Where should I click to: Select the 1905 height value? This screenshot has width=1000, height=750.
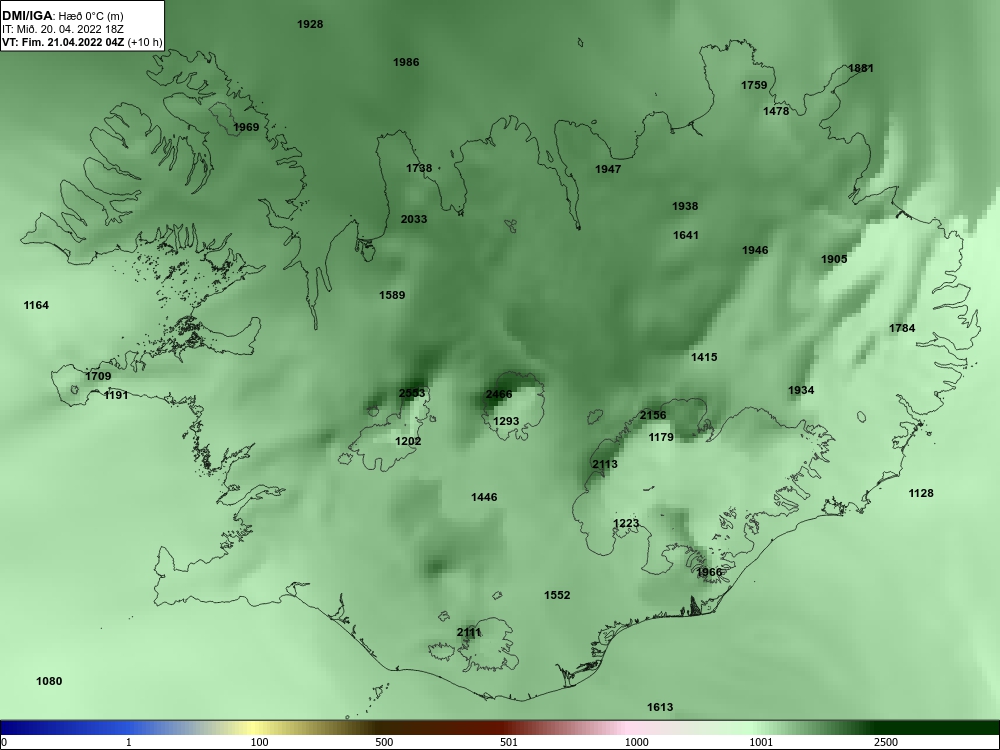[x=834, y=259]
